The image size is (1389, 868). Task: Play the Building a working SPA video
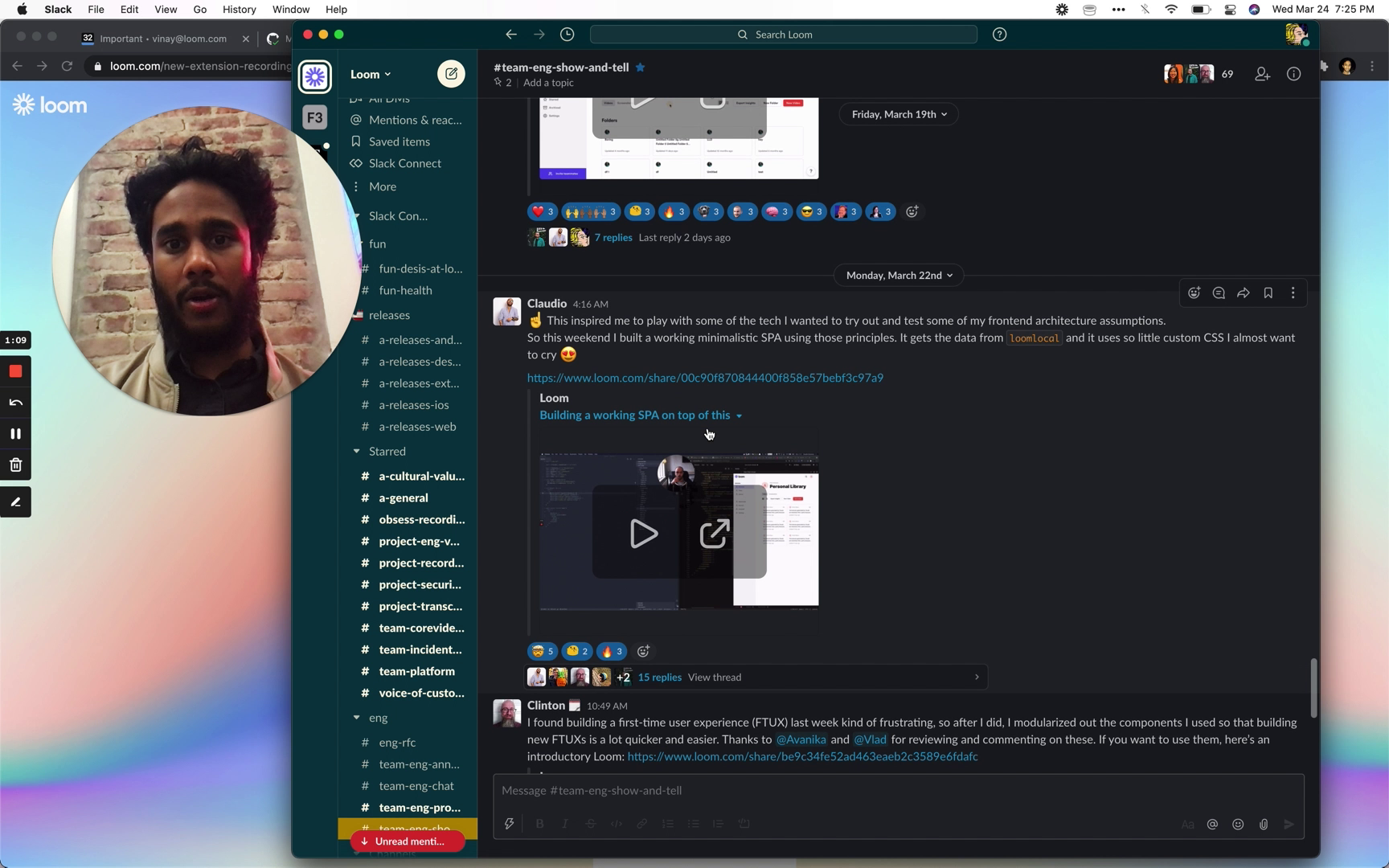tap(643, 534)
